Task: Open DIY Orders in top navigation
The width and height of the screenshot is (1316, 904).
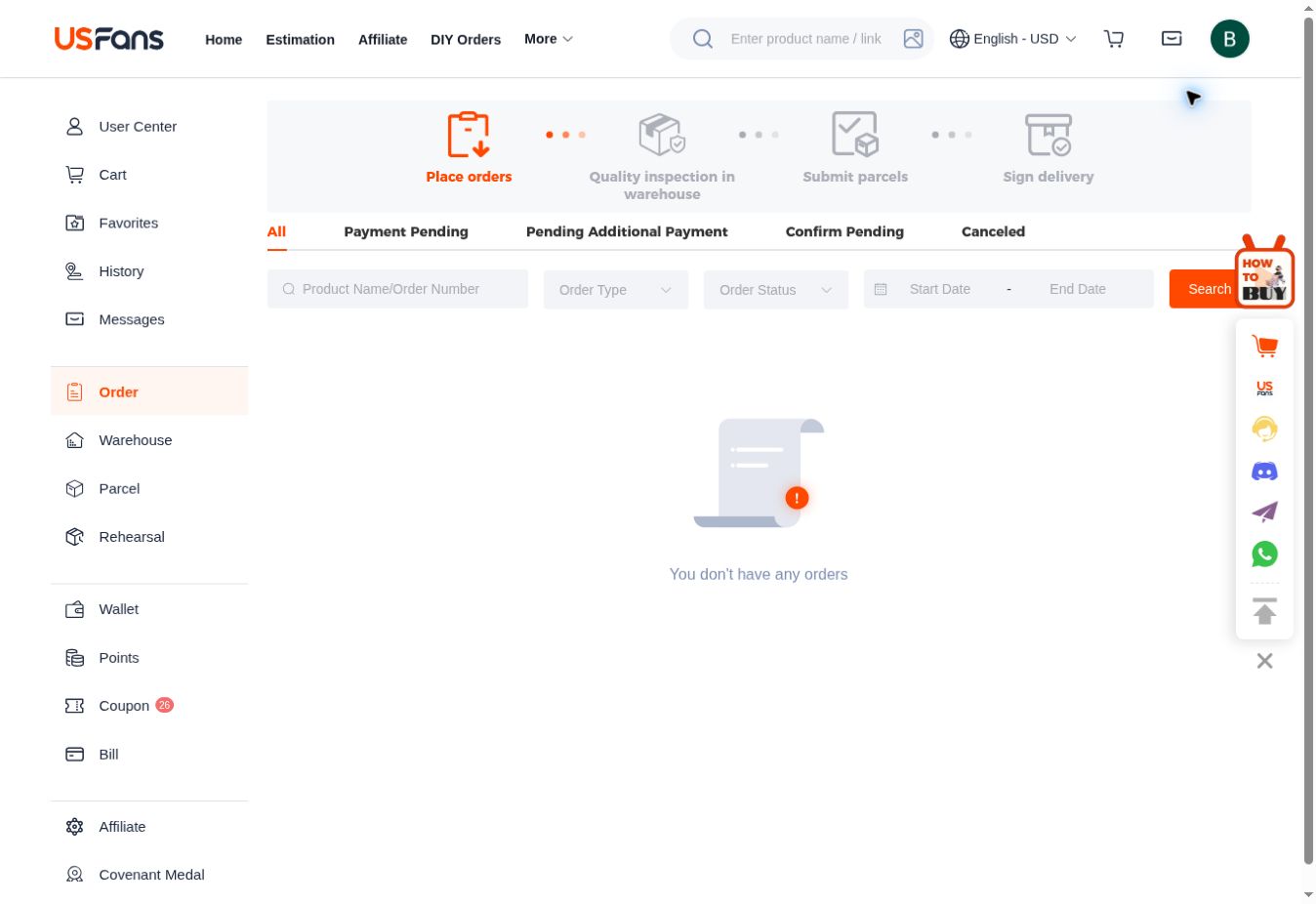Action: [x=466, y=40]
